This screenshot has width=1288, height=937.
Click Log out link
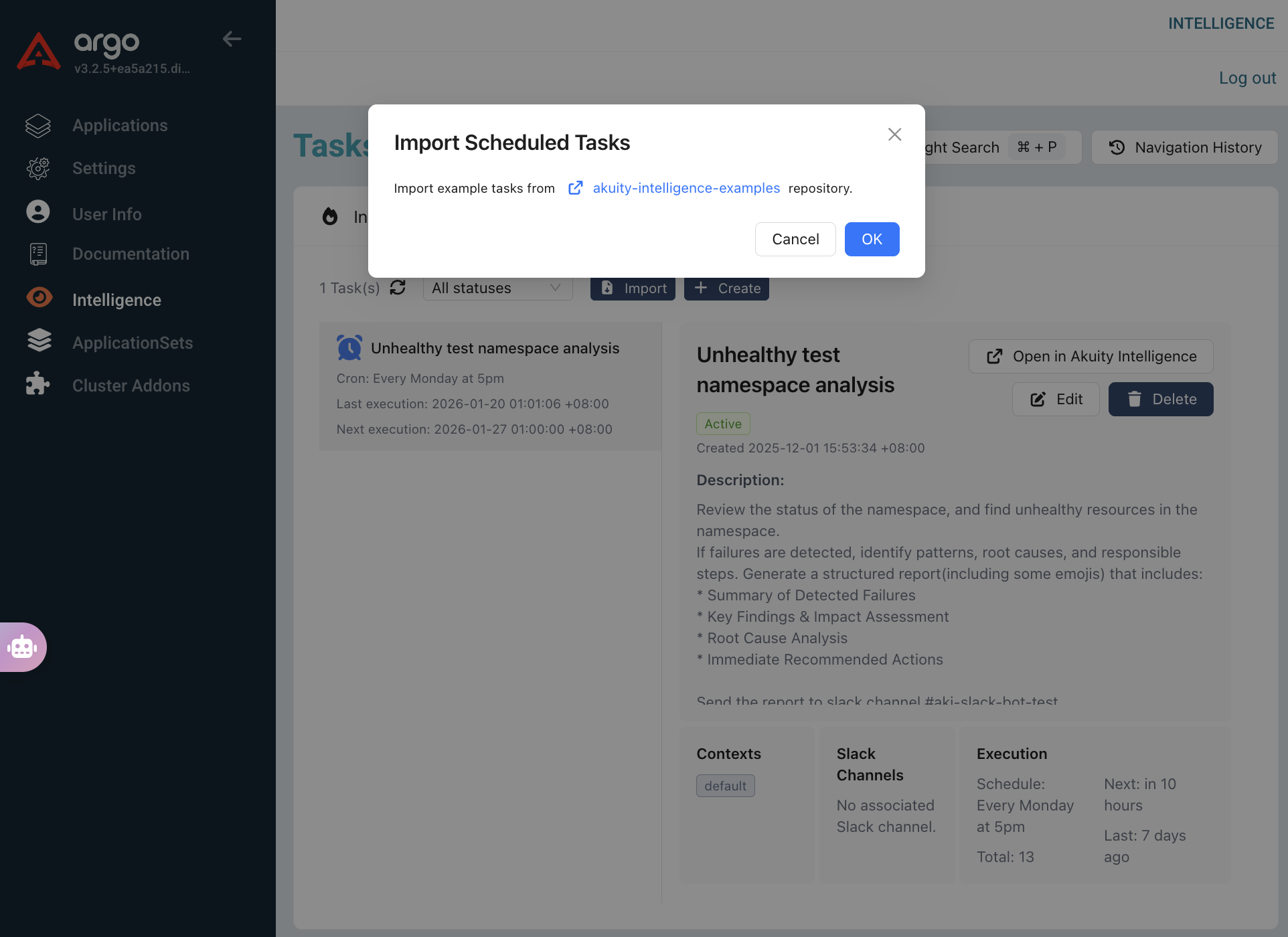pyautogui.click(x=1247, y=78)
